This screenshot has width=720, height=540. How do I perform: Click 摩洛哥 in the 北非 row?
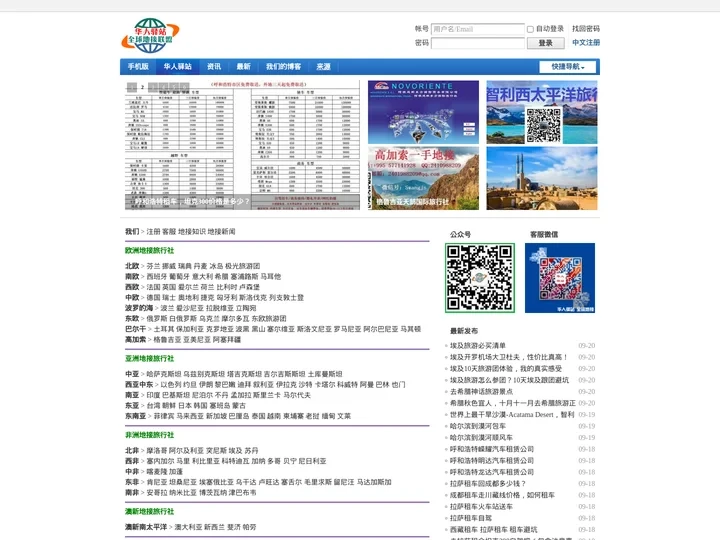coord(157,450)
